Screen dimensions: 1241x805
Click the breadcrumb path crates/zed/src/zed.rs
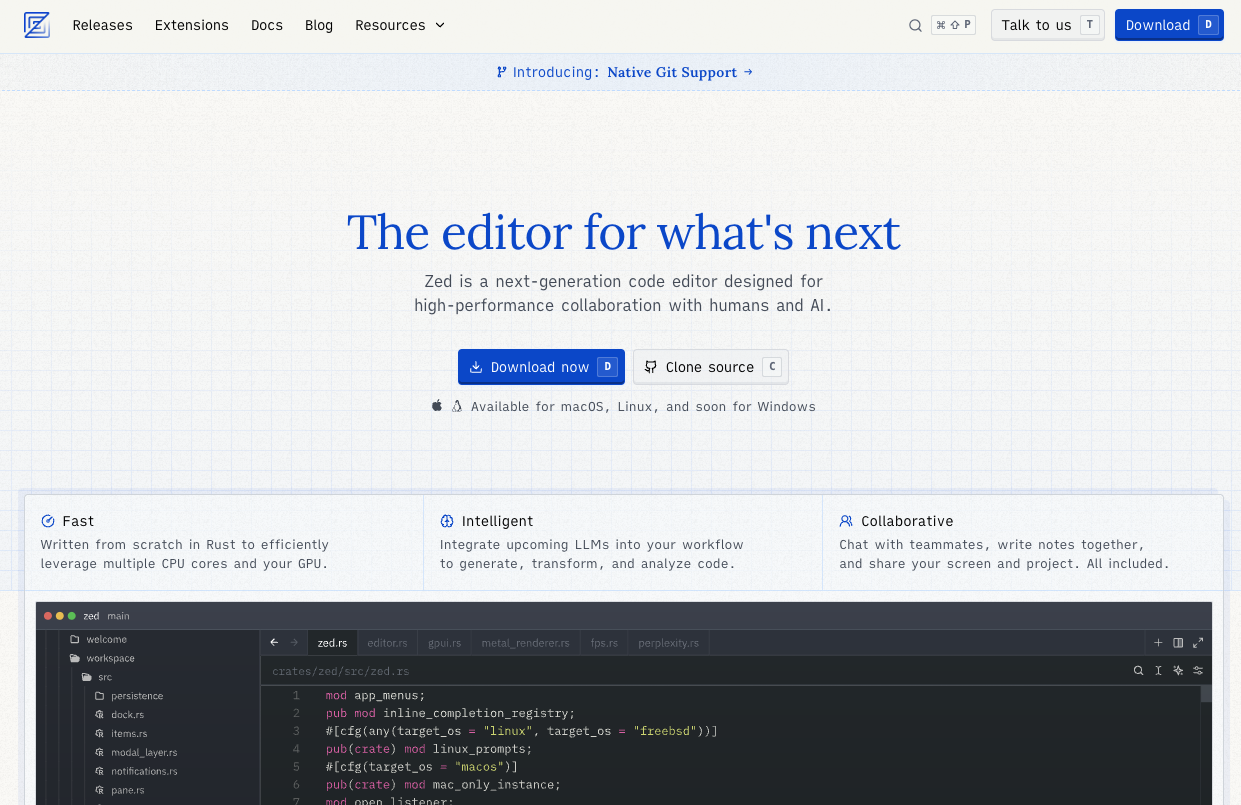(341, 671)
